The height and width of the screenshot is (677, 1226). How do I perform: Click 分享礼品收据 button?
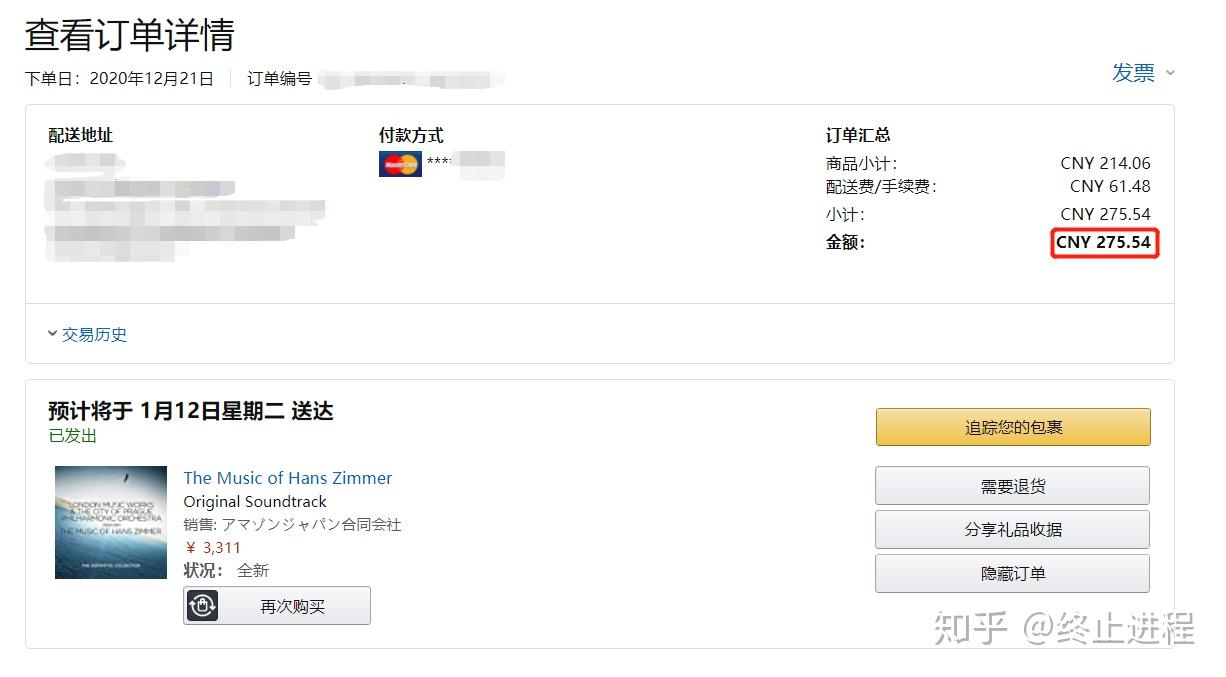coord(1012,530)
